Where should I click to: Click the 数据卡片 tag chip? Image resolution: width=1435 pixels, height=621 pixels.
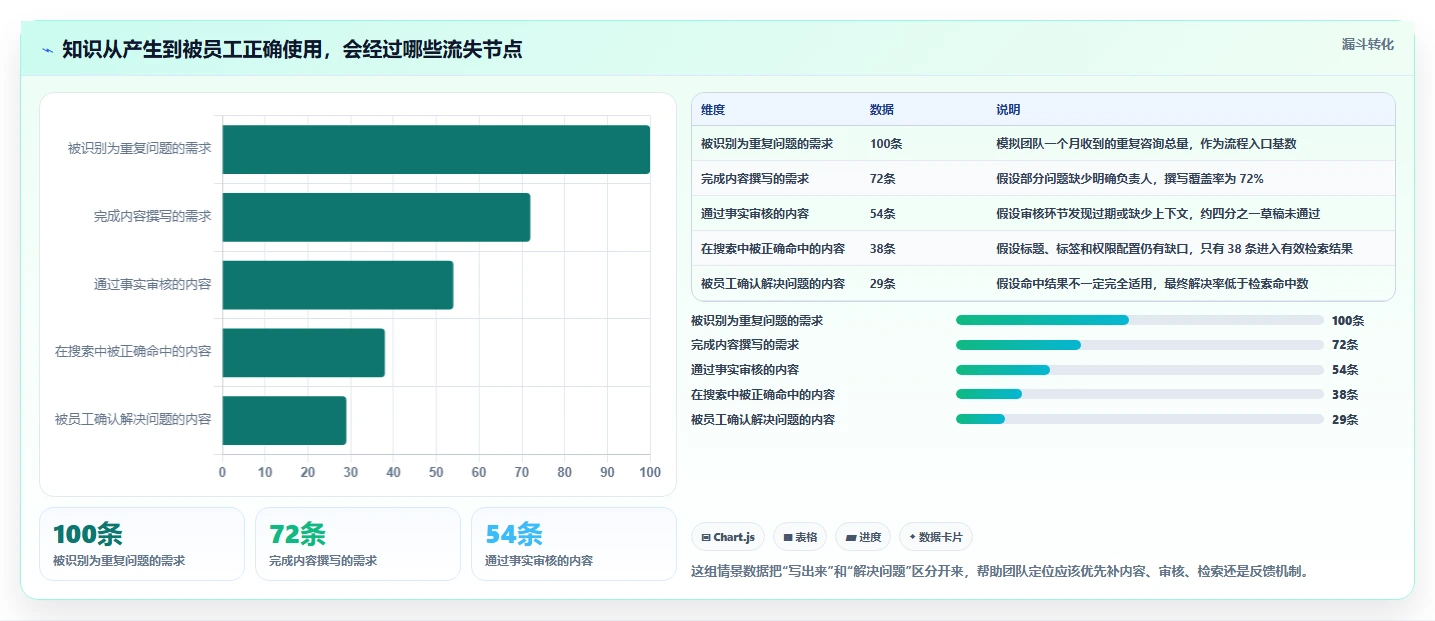point(936,537)
